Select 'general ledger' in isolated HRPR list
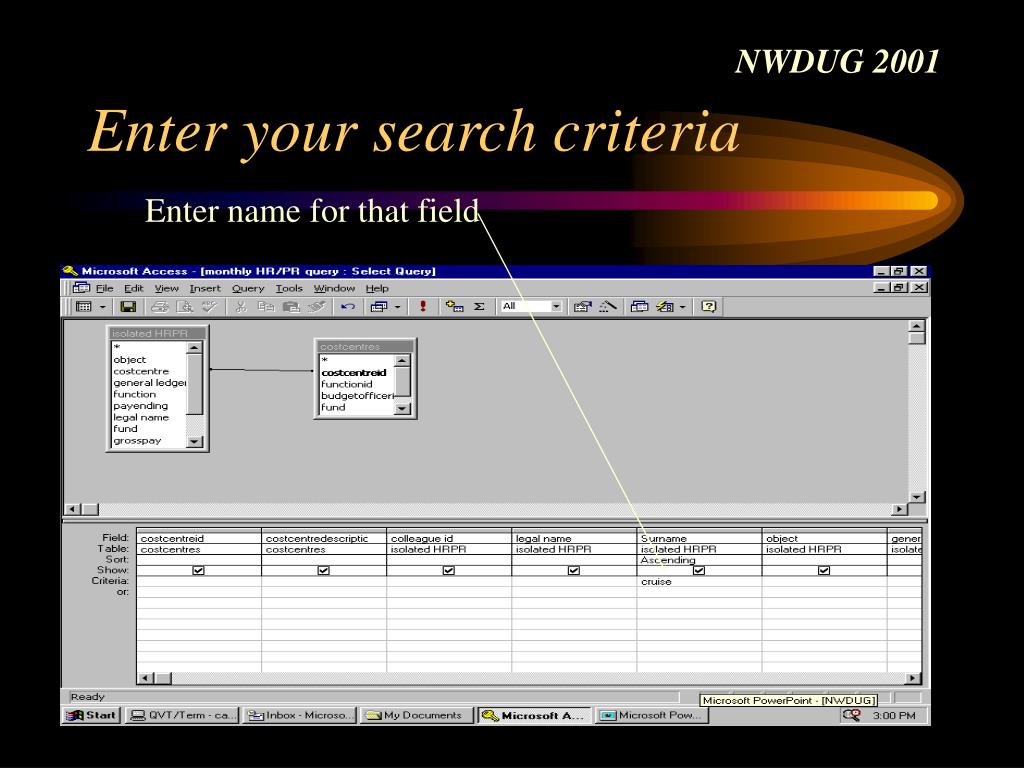 [150, 383]
